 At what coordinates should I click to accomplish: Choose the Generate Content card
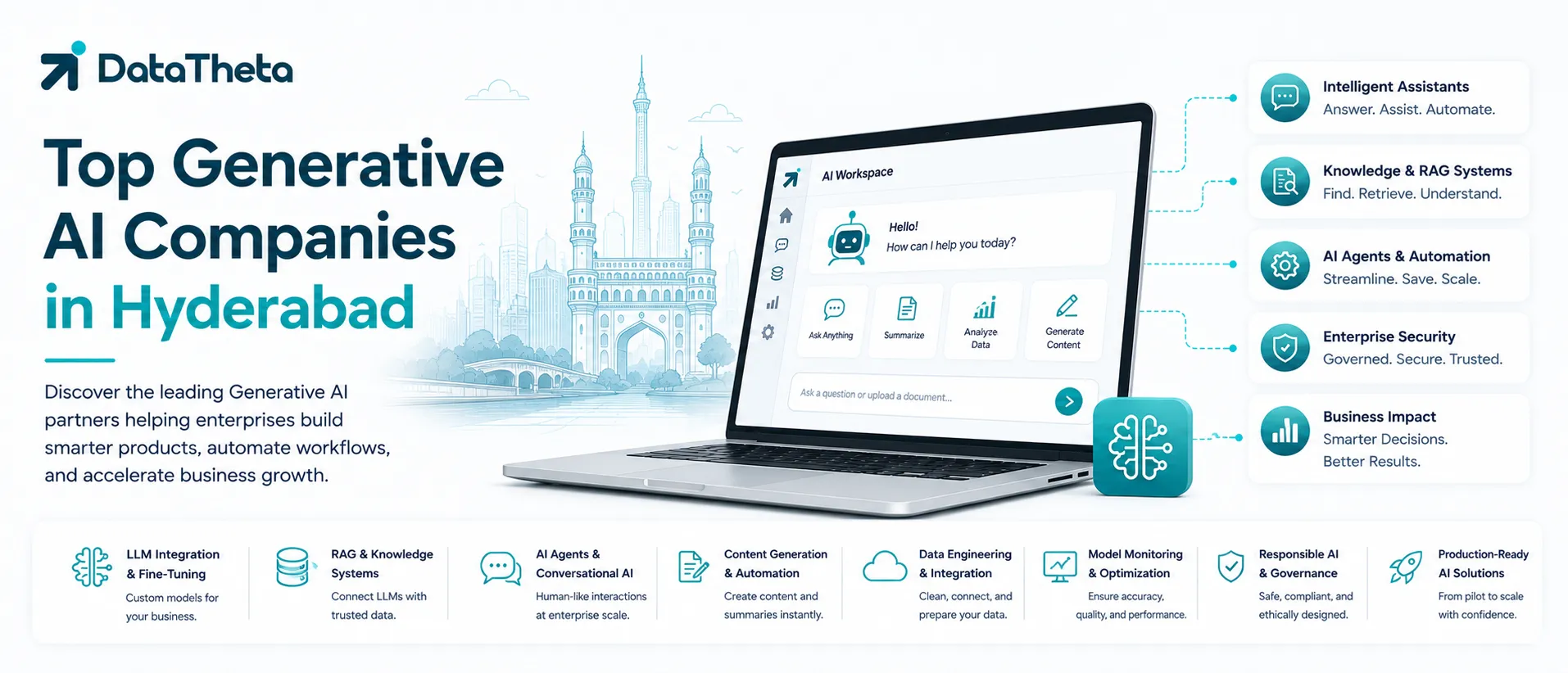pos(1064,321)
